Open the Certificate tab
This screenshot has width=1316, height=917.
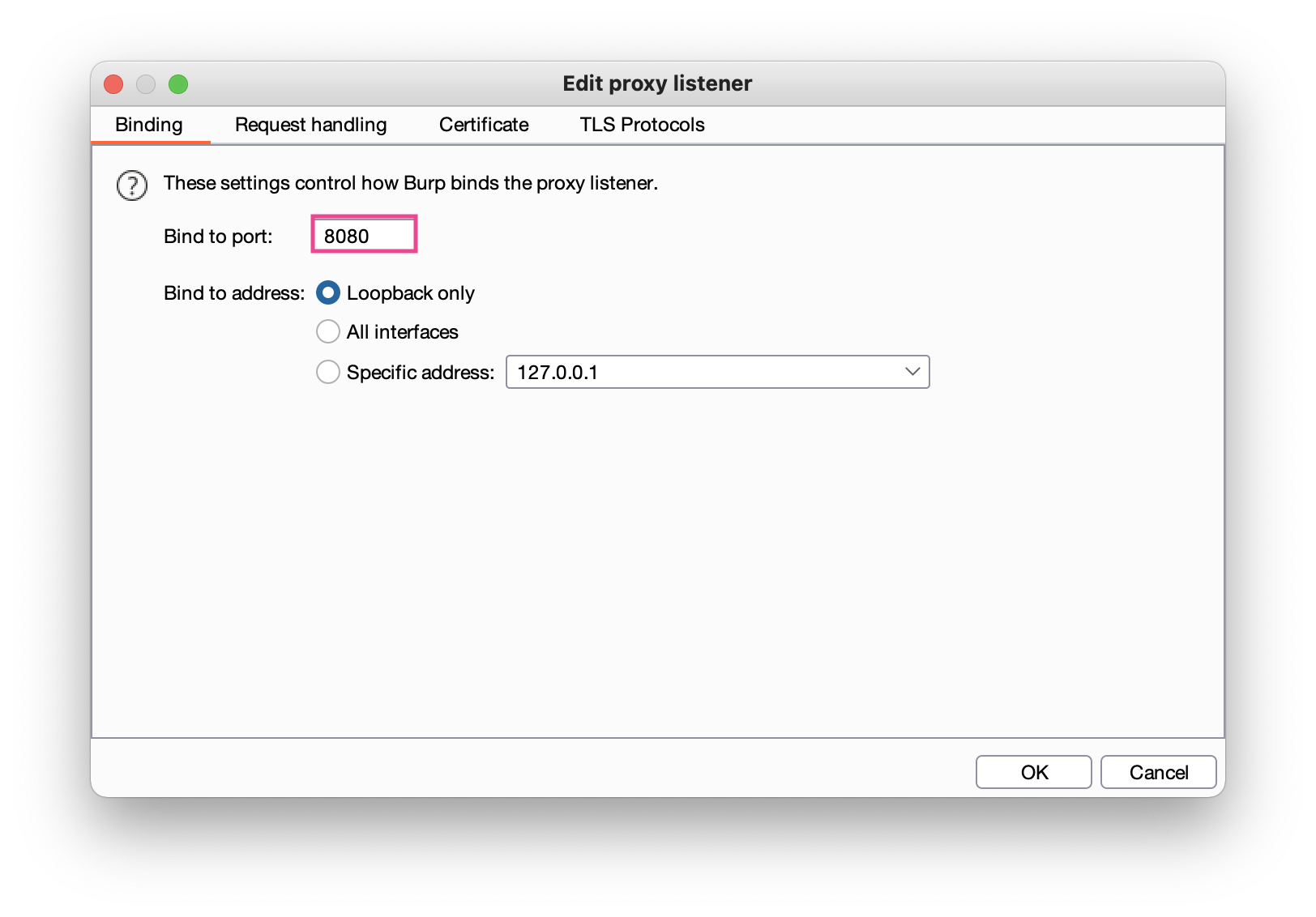[484, 125]
